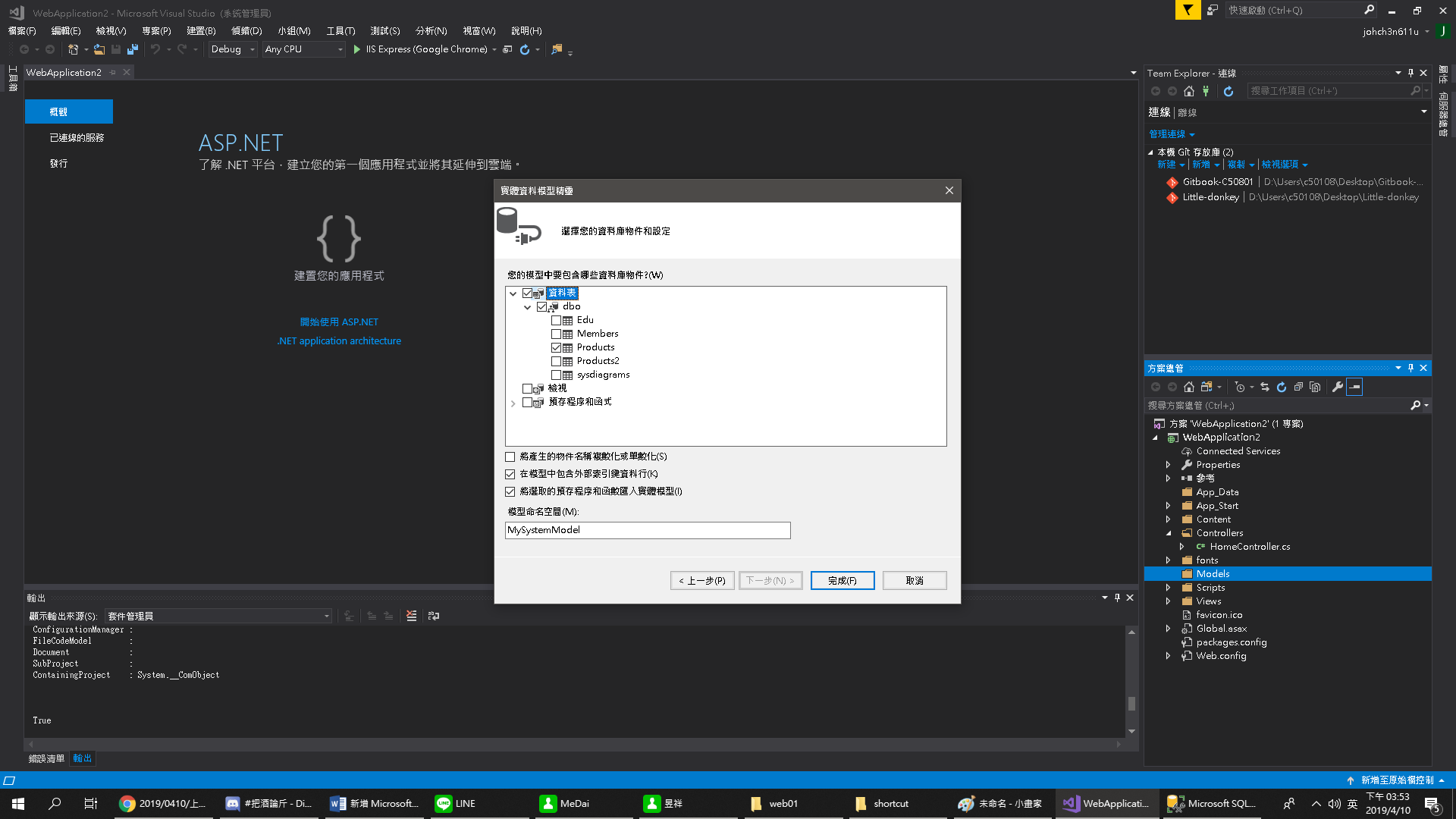
Task: Collapse the 資料表 tree node
Action: coord(513,293)
